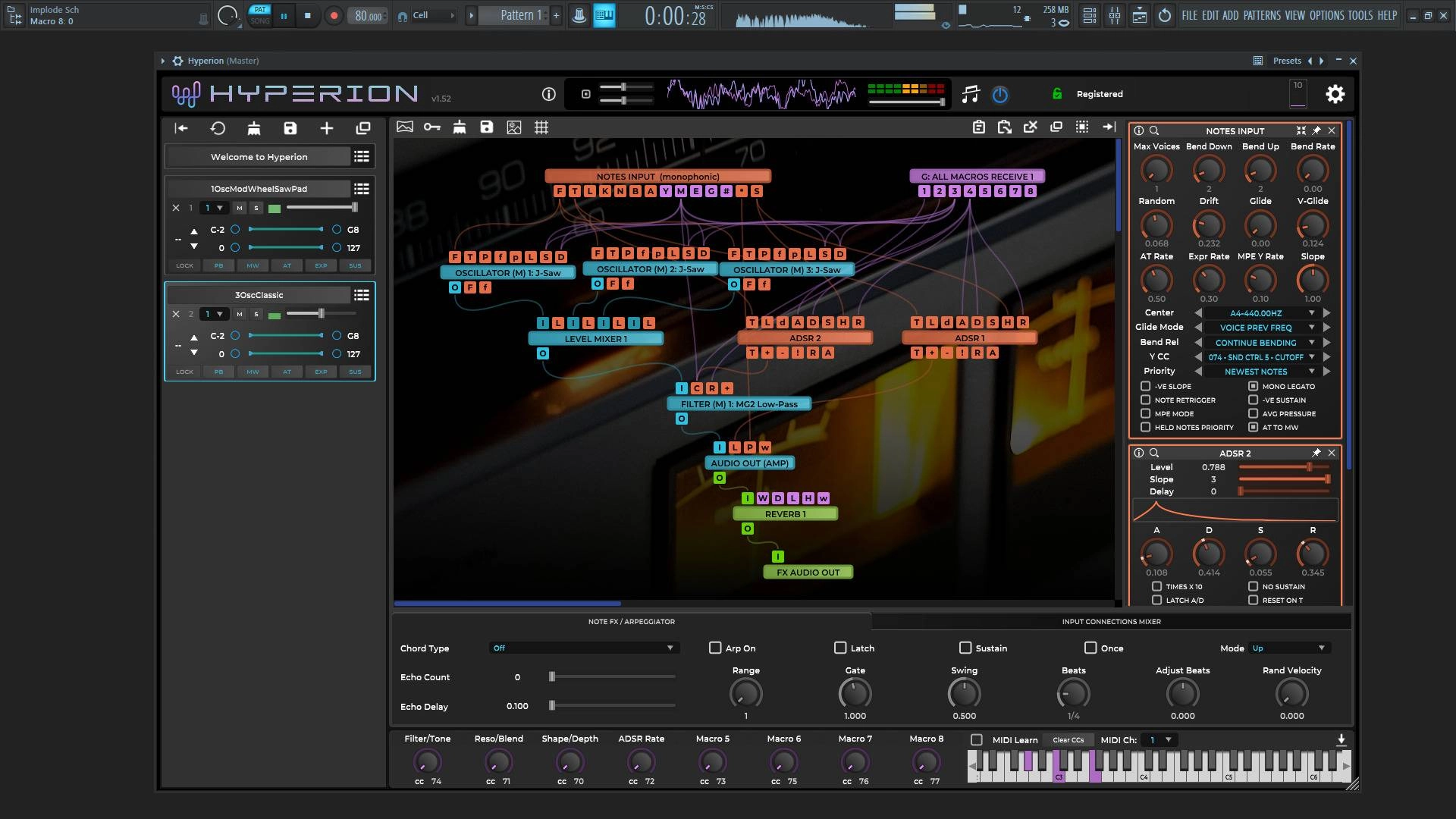
Task: Click the clean-up broom icon in left panel
Action: (x=254, y=128)
